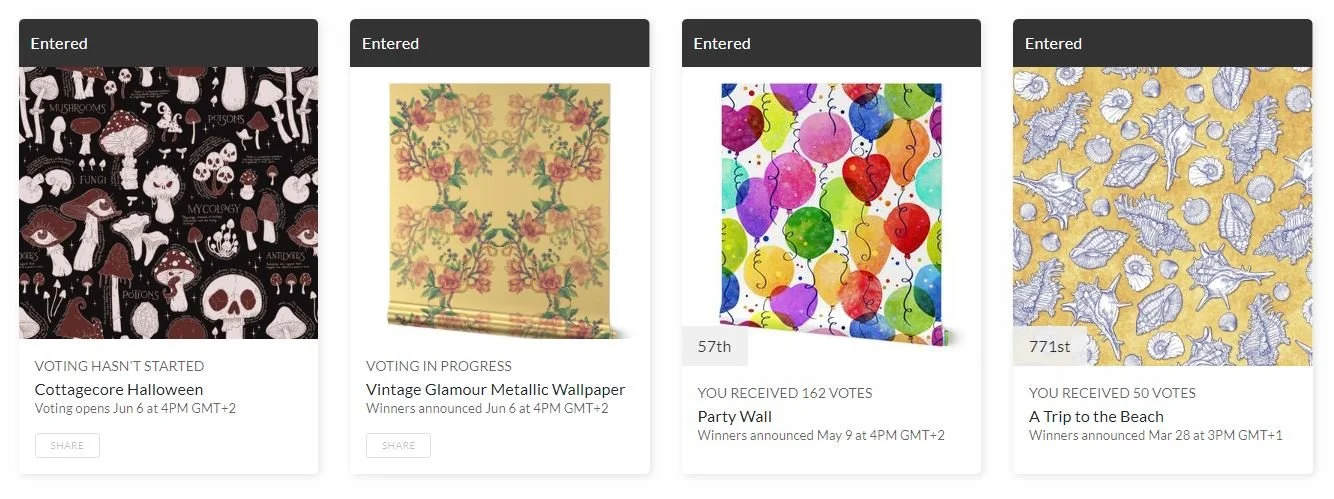Click the 57th rank badge

pos(715,347)
